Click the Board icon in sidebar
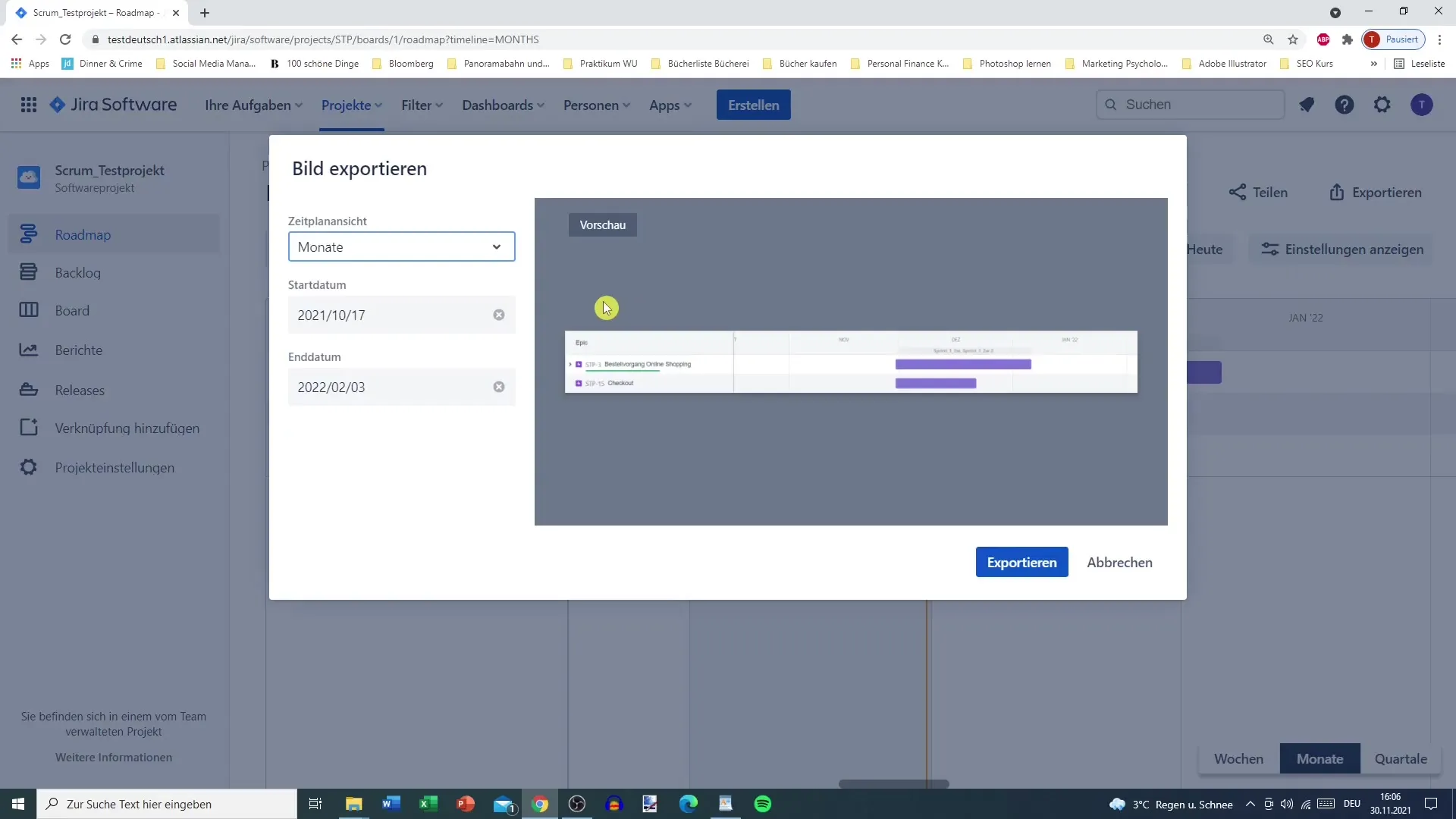This screenshot has height=819, width=1456. [27, 311]
